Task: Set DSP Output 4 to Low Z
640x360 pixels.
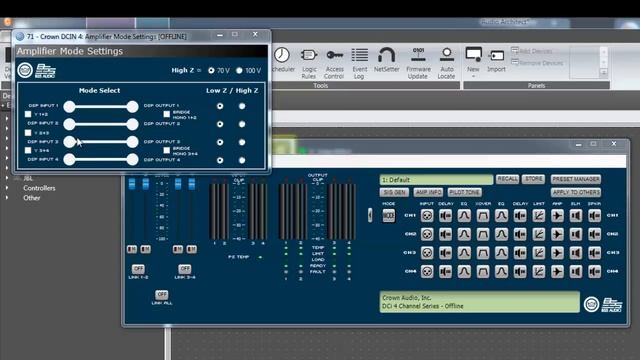Action: tap(220, 160)
